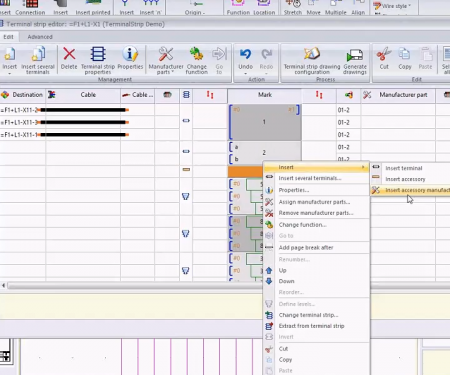Click the Destination column header
The image size is (450, 375).
pos(23,95)
